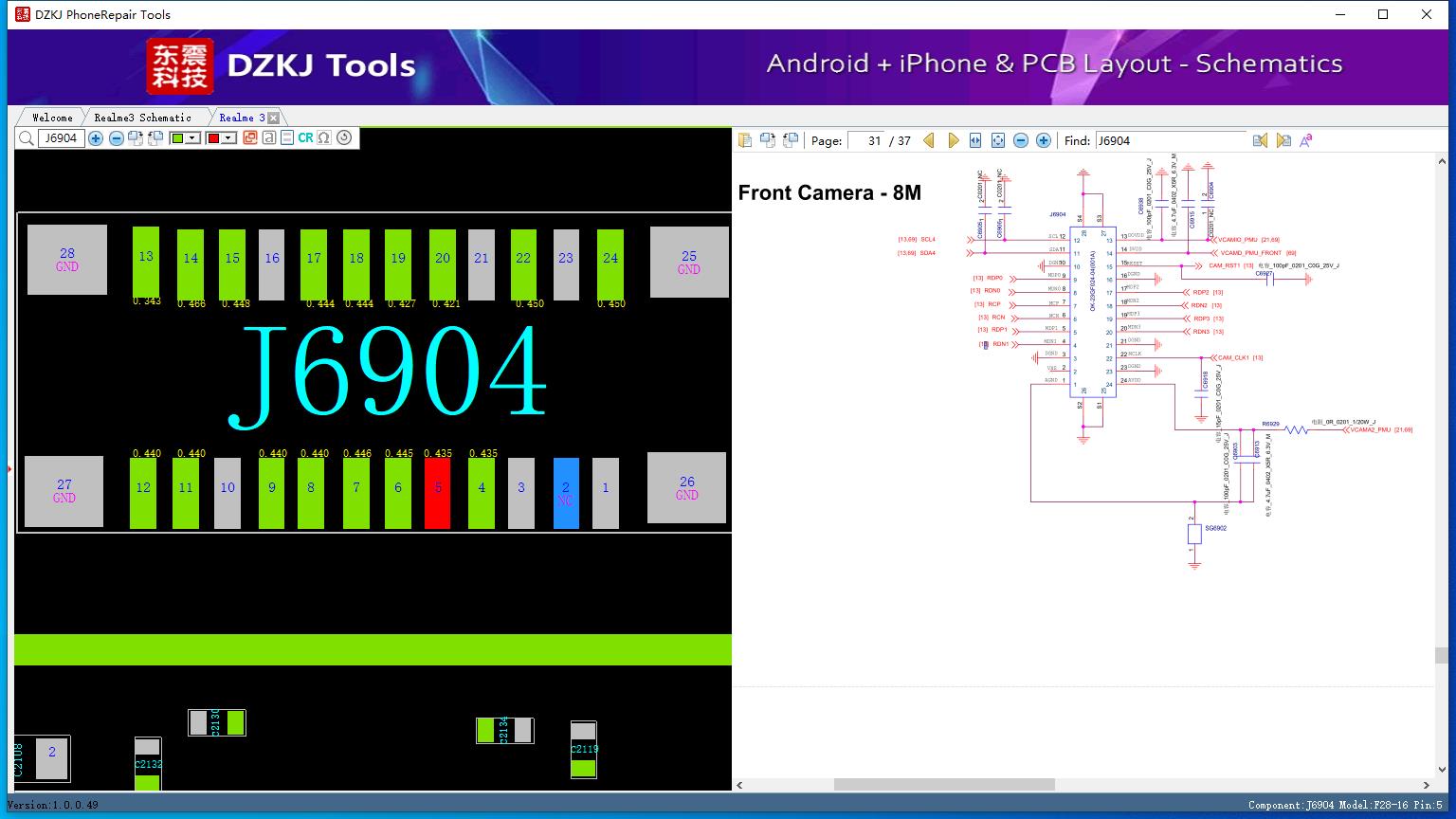The width and height of the screenshot is (1456, 819).
Task: Select pin 24 of connector J6904
Action: click(x=610, y=264)
